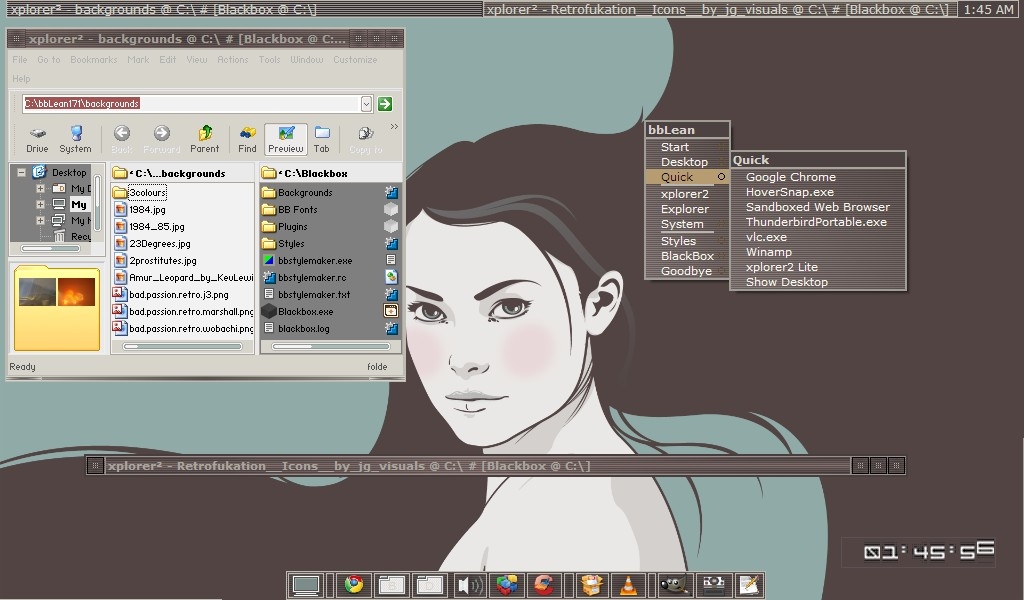The image size is (1024, 600).
Task: Launch Sandboxed Web Browser from Quick menu
Action: click(x=818, y=207)
